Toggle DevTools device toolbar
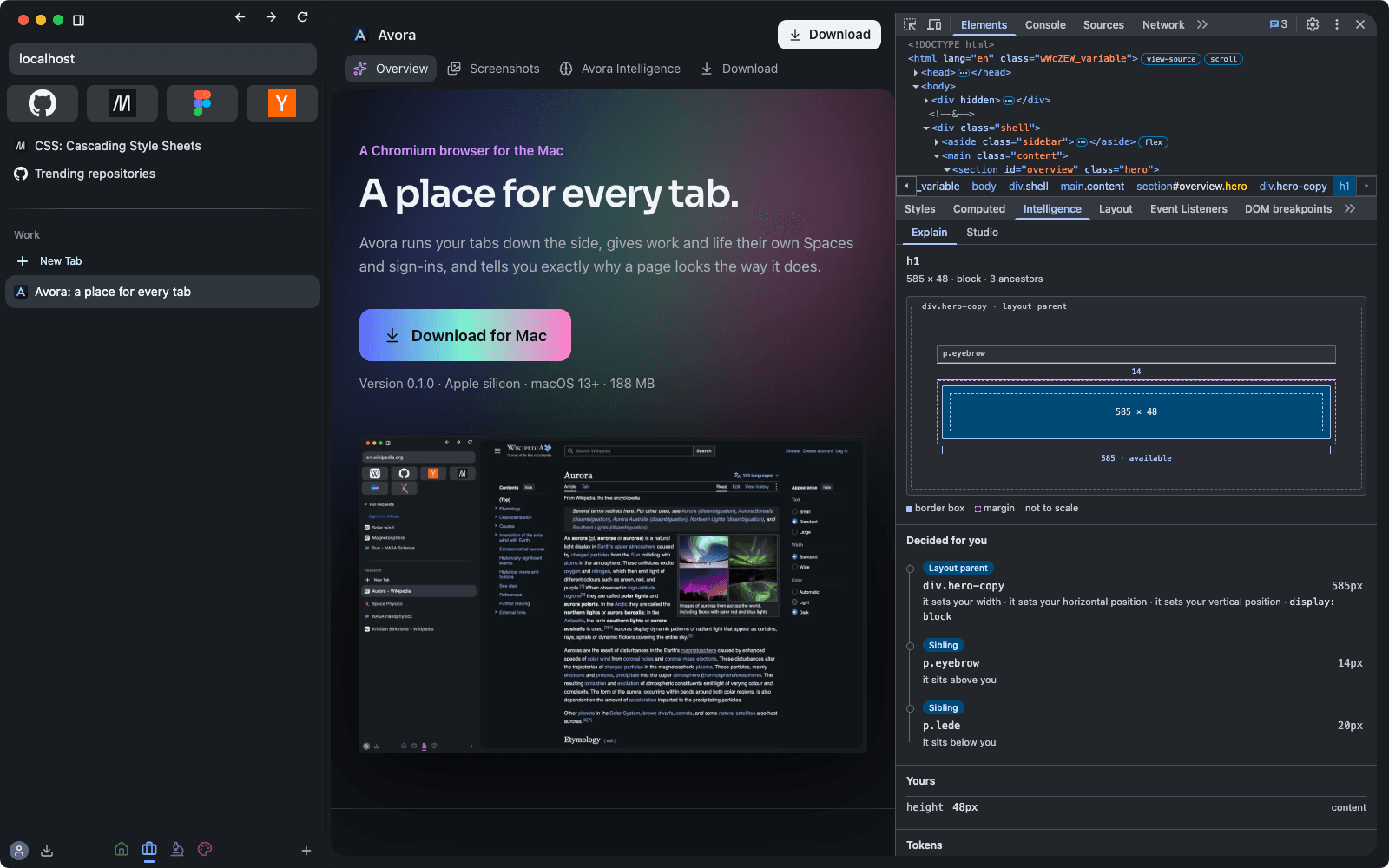The height and width of the screenshot is (868, 1389). coord(934,24)
